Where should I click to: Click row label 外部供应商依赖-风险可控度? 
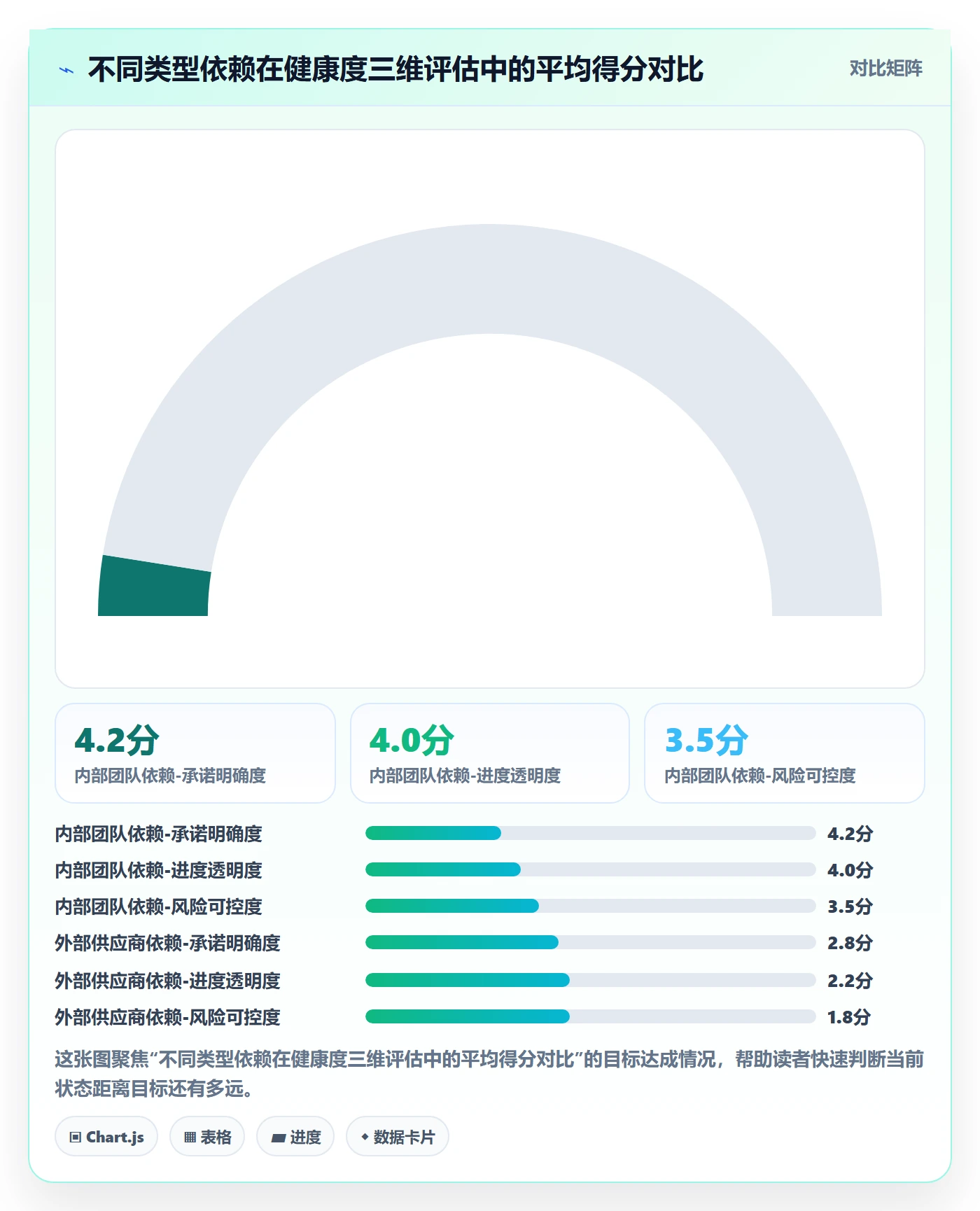click(168, 1017)
